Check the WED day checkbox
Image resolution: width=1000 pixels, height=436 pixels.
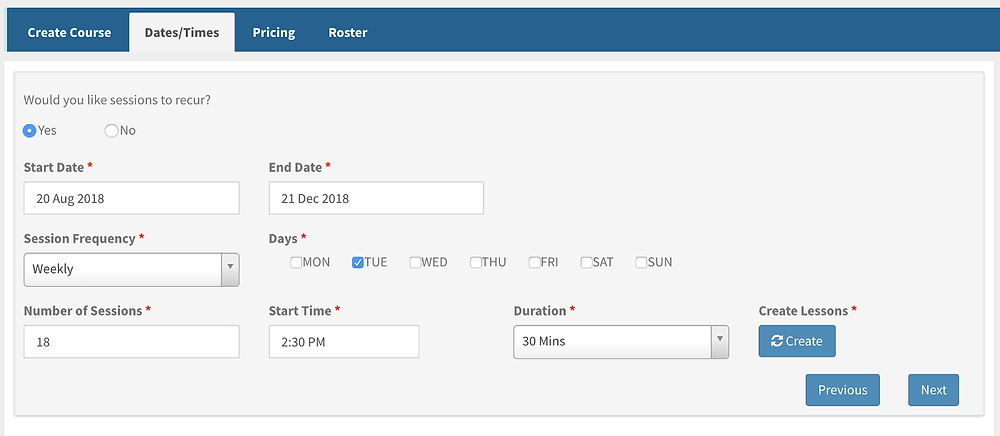(x=415, y=262)
